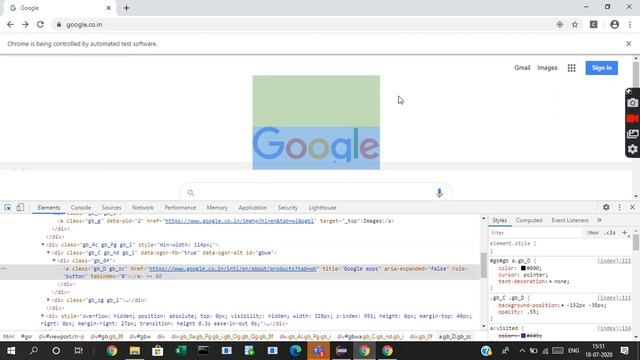Expand the background-position shorthand property
This screenshot has width=640, height=360.
tap(563, 305)
